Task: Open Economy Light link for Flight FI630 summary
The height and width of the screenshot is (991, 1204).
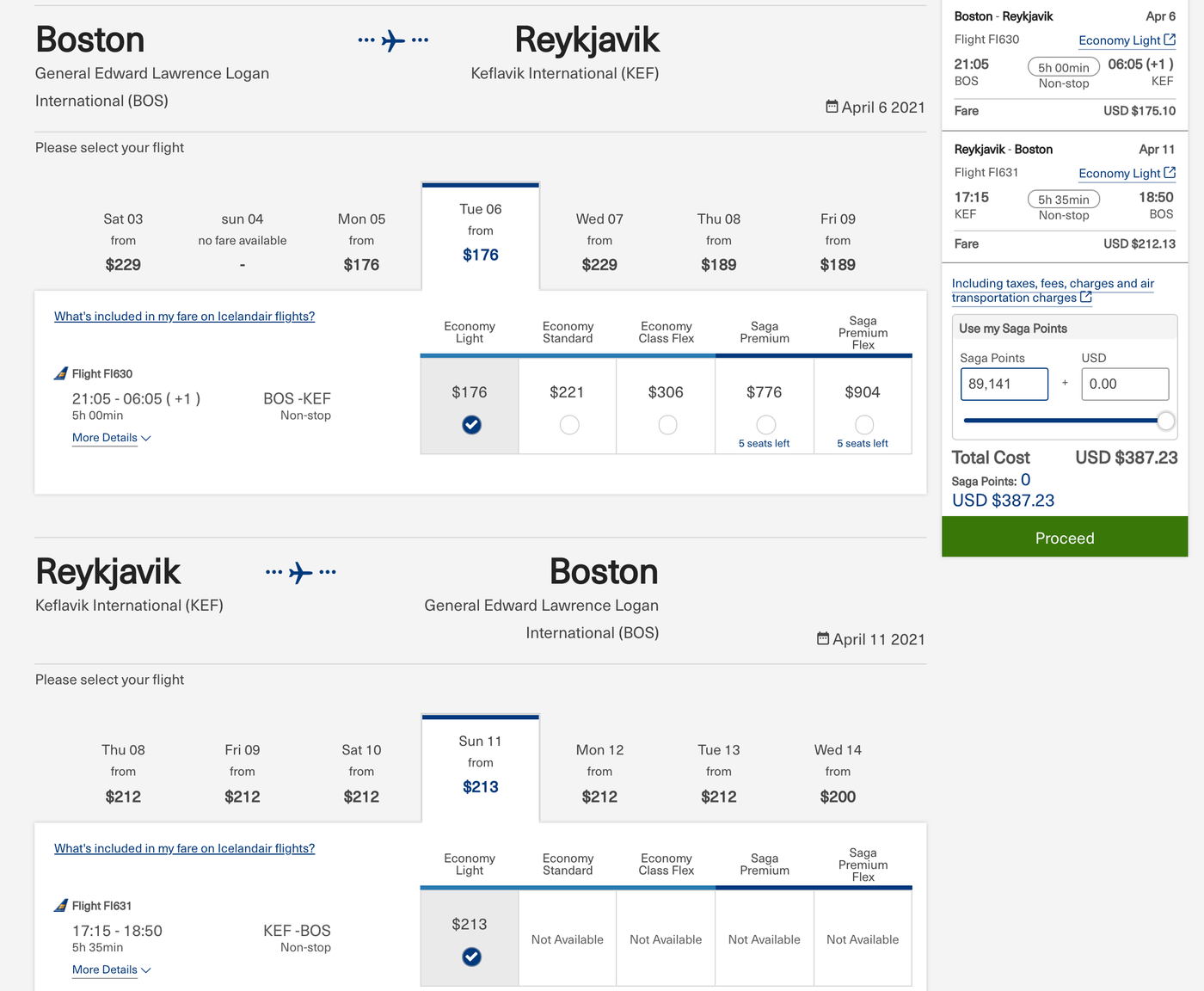Action: pos(1120,40)
